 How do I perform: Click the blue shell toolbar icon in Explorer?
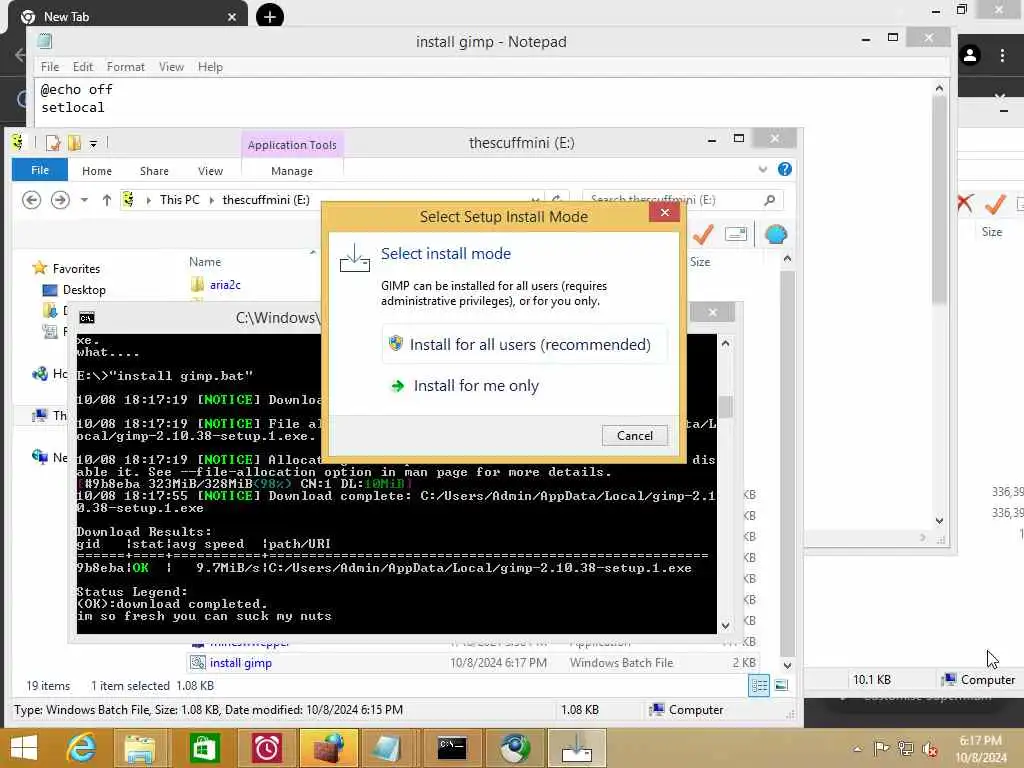[x=776, y=234]
